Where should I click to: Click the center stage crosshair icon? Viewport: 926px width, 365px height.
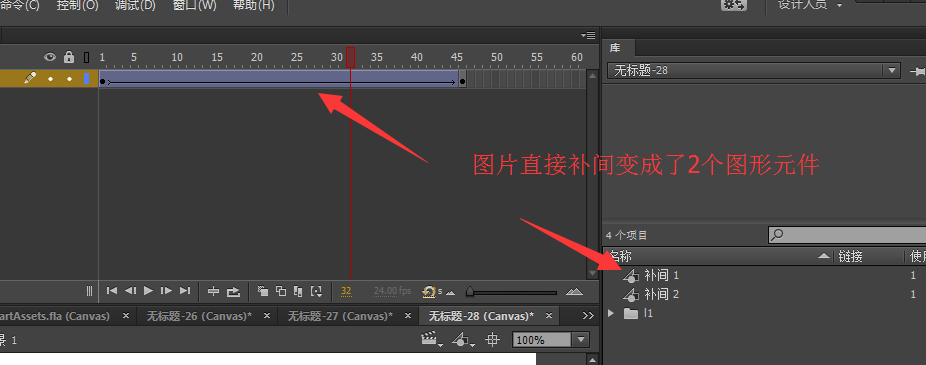pos(492,340)
